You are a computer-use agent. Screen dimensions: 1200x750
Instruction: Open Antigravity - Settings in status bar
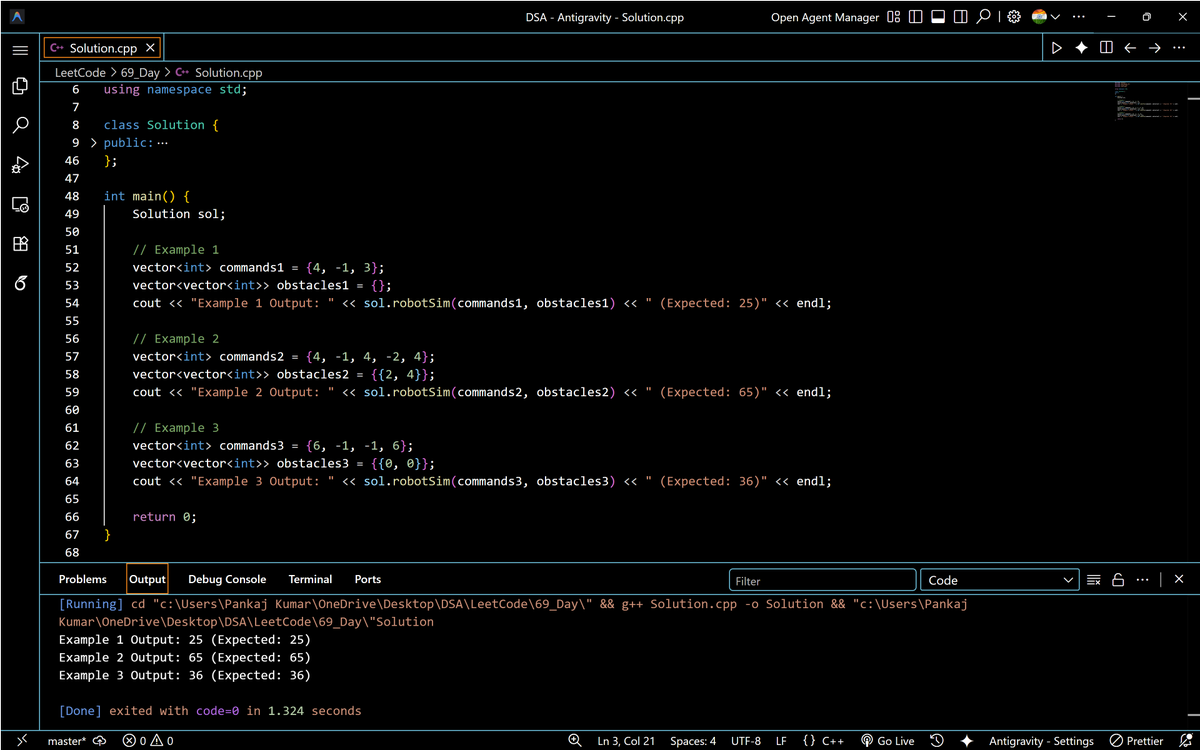point(1041,741)
